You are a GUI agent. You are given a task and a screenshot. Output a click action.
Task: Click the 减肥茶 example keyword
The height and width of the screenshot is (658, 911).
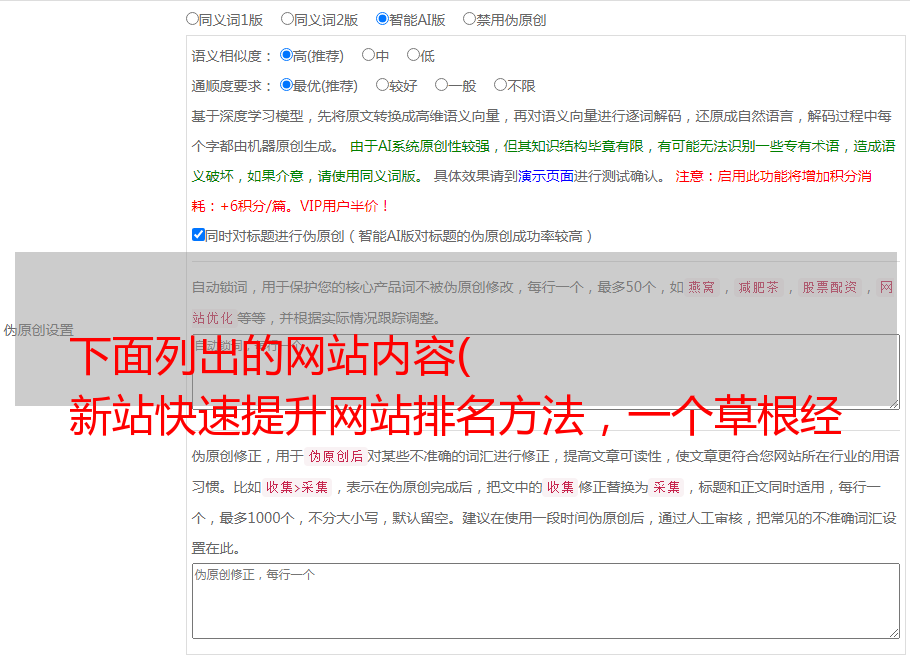(x=759, y=287)
